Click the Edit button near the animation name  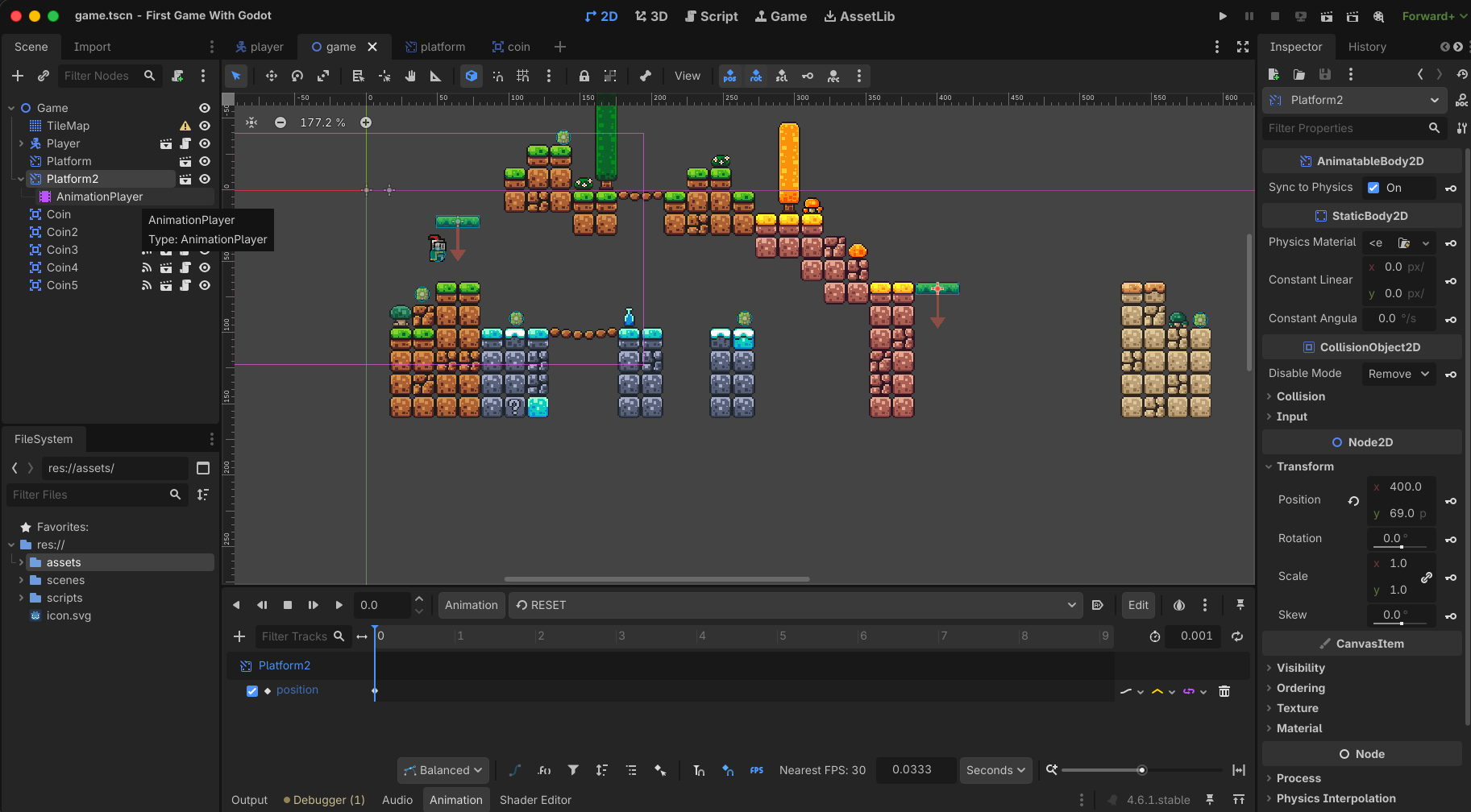(1138, 605)
